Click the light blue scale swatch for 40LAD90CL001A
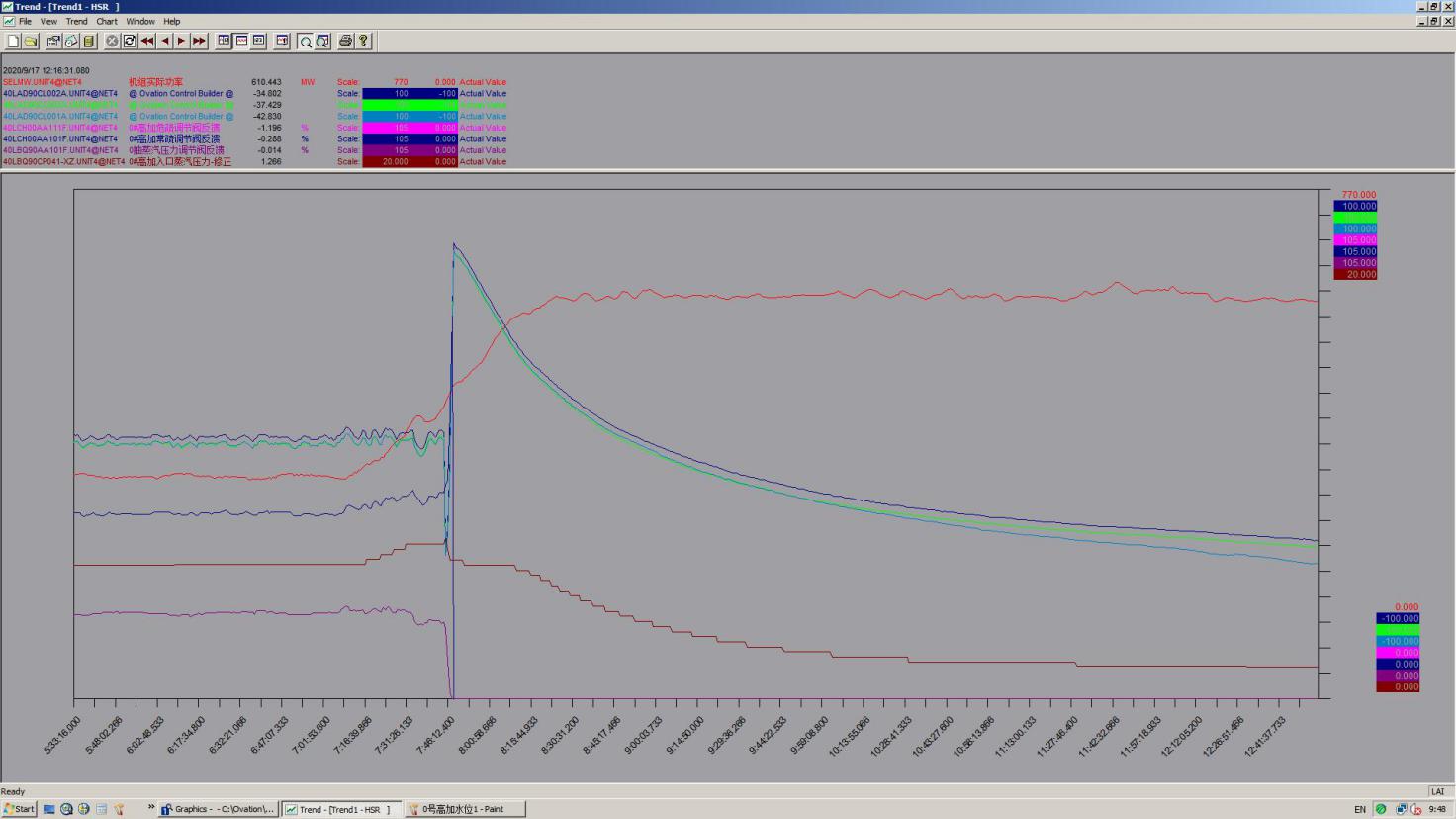This screenshot has height=819, width=1456. click(409, 116)
